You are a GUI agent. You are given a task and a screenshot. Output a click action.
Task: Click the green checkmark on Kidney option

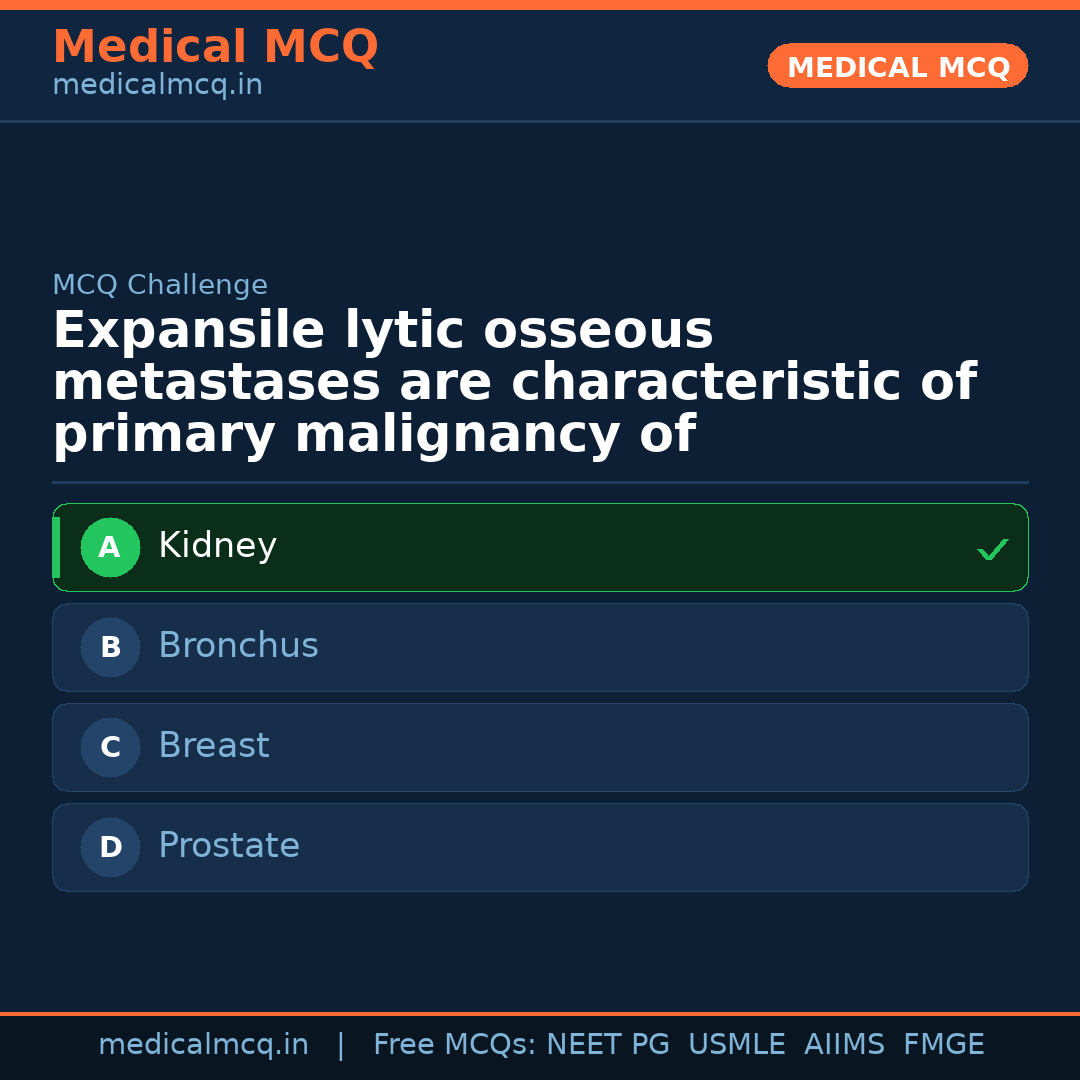pos(992,549)
